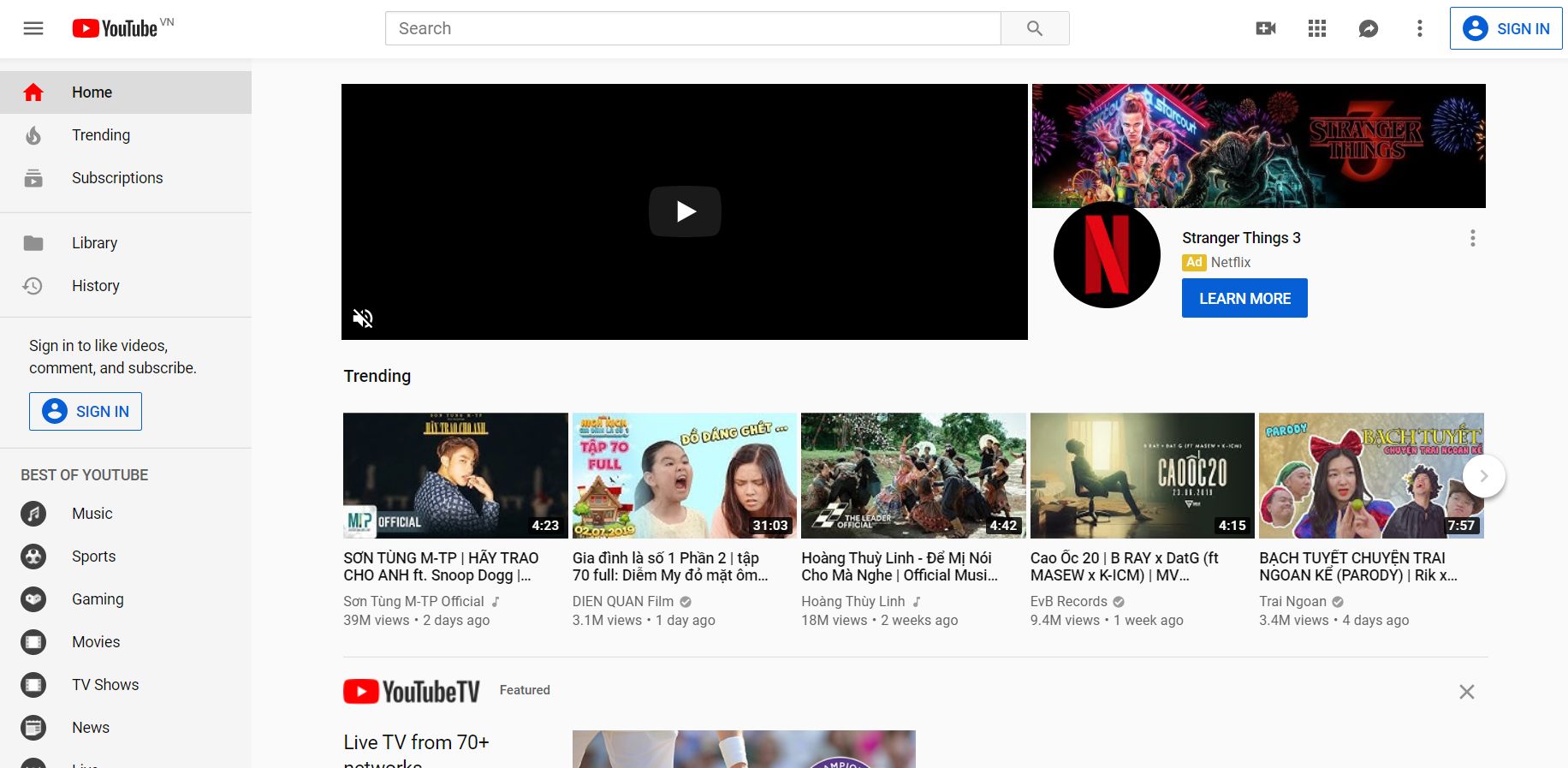Click into the Search field

[x=692, y=28]
